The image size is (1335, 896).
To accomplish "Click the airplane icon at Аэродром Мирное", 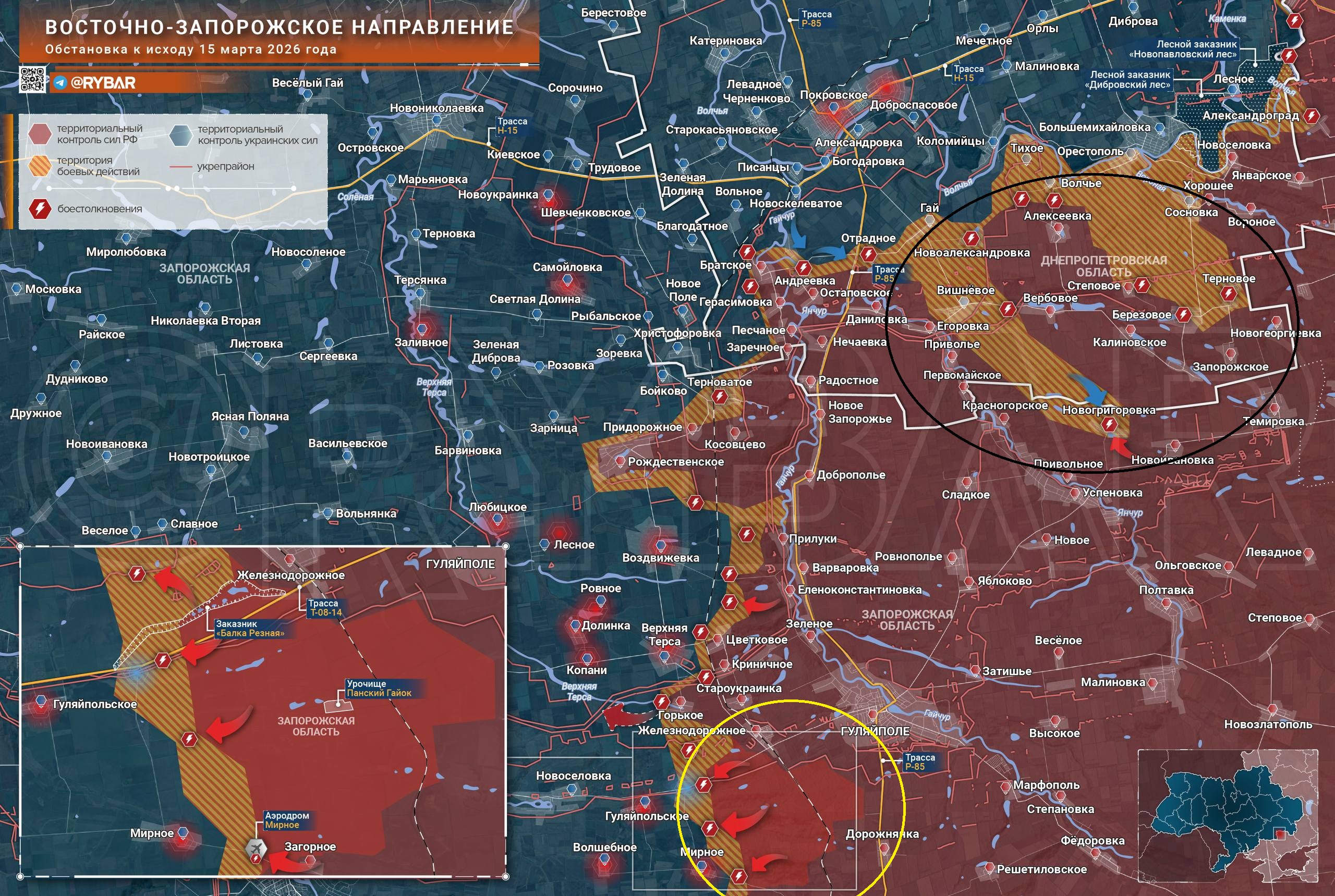I will pyautogui.click(x=256, y=848).
